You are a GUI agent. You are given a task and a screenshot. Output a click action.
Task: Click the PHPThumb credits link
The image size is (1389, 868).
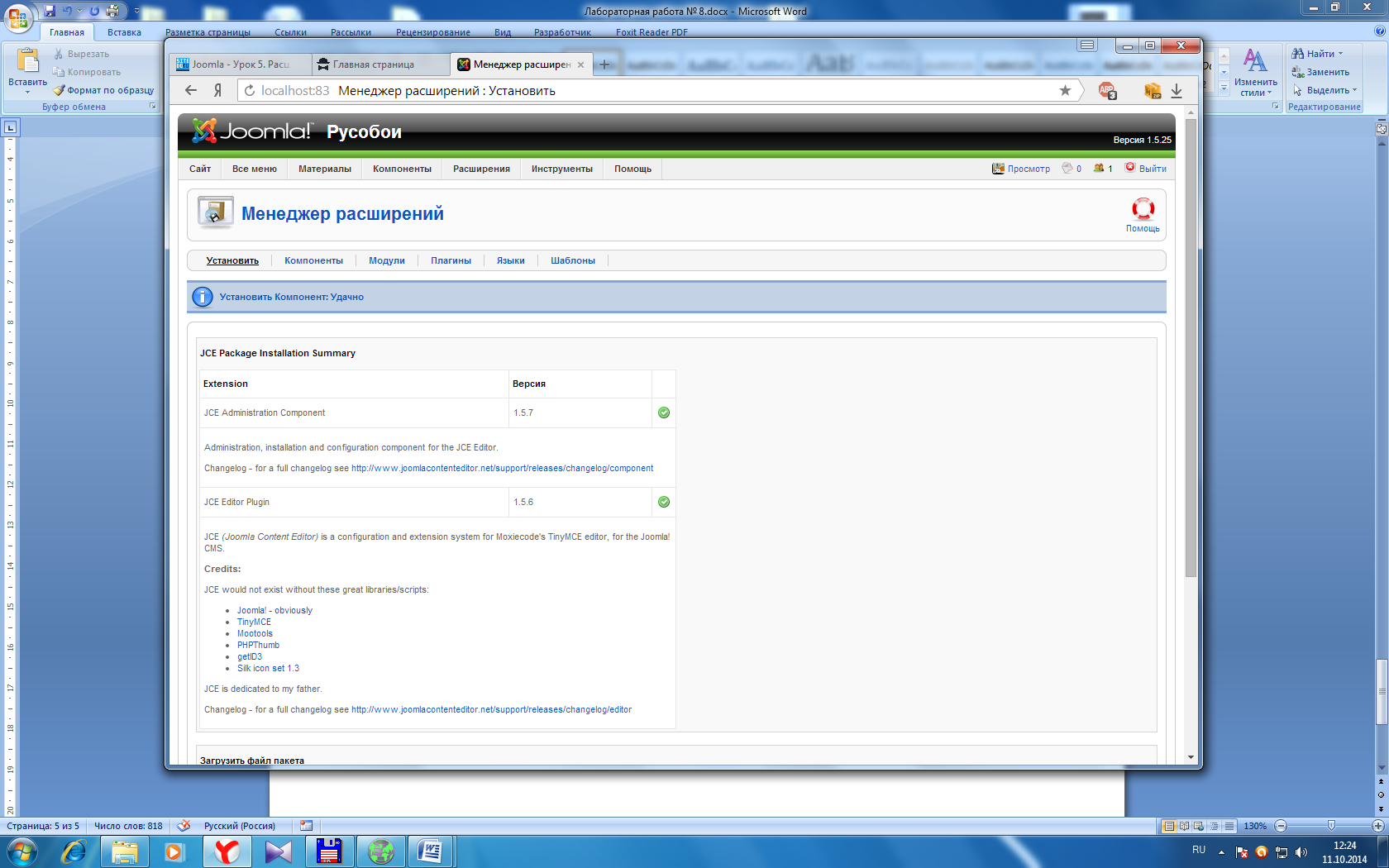(x=258, y=645)
